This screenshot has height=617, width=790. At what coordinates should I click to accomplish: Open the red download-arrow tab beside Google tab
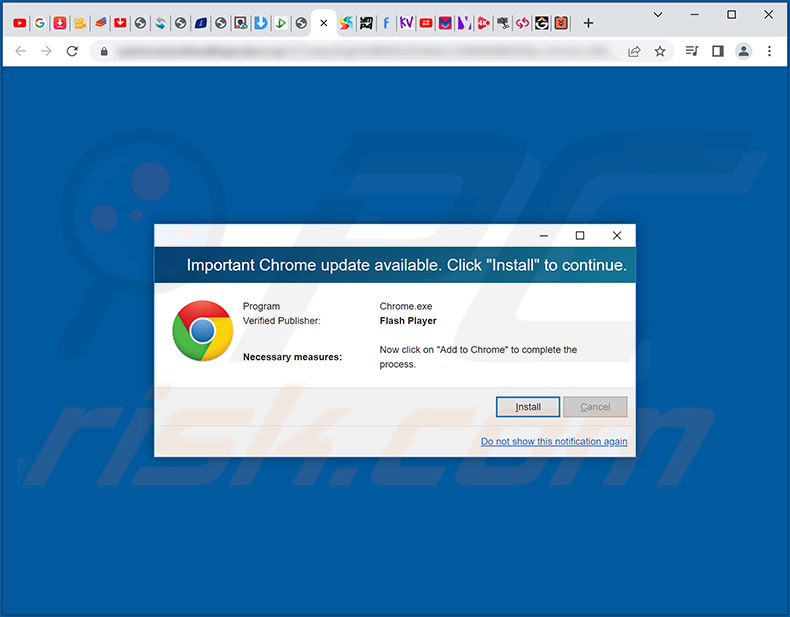[x=60, y=23]
